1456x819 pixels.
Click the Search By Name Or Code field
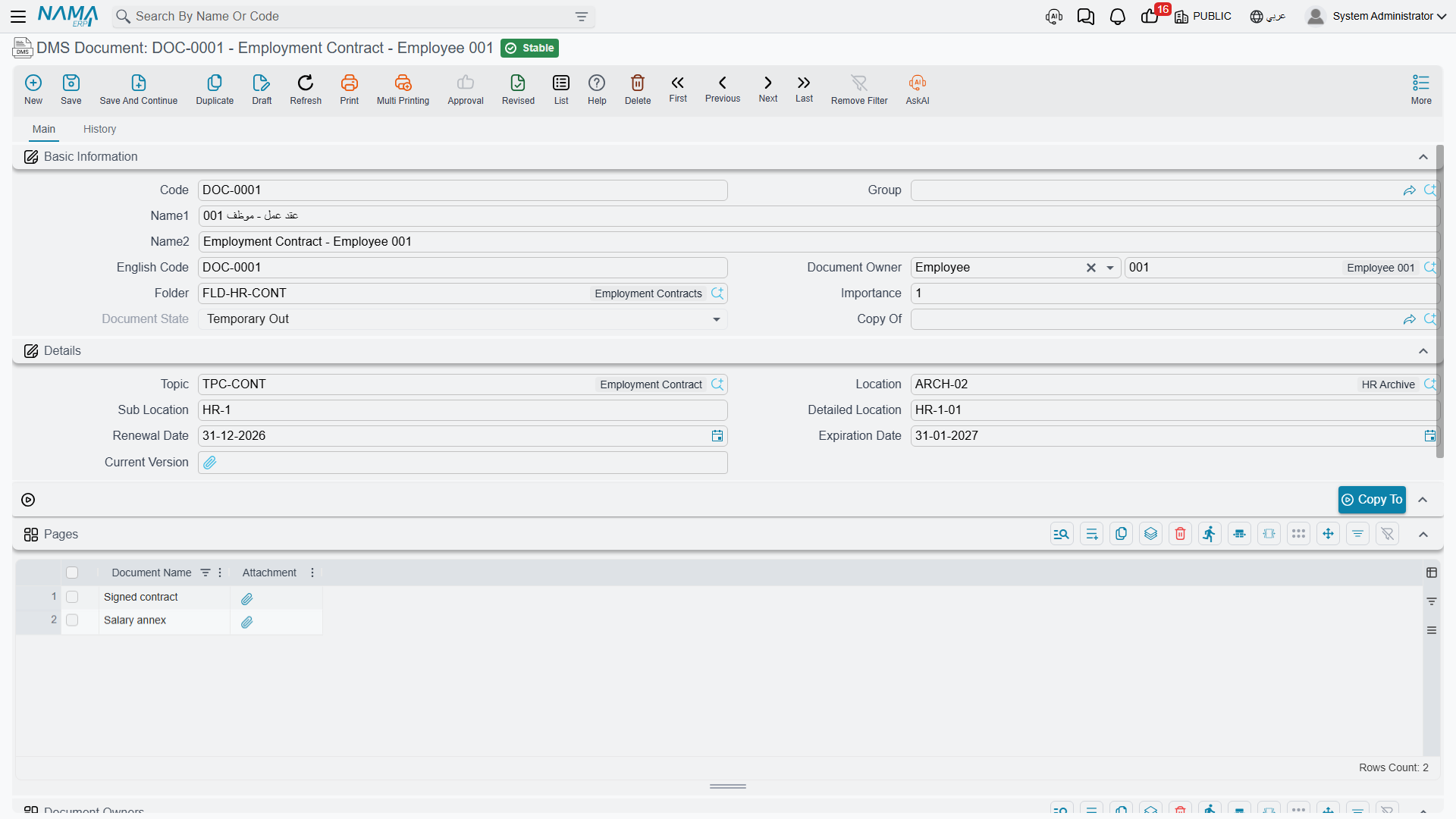pyautogui.click(x=353, y=17)
